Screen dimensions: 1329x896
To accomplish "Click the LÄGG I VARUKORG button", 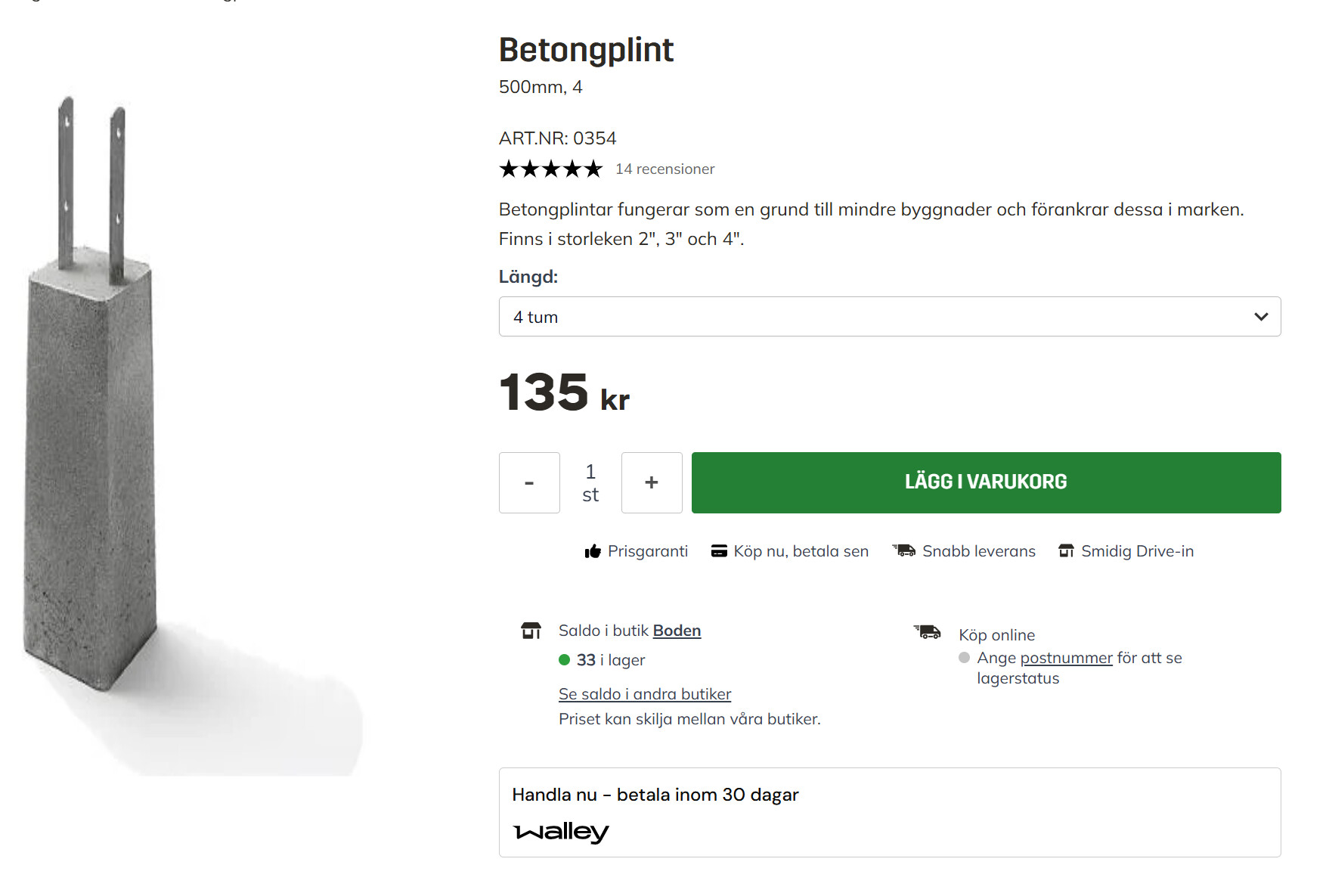I will pos(986,482).
